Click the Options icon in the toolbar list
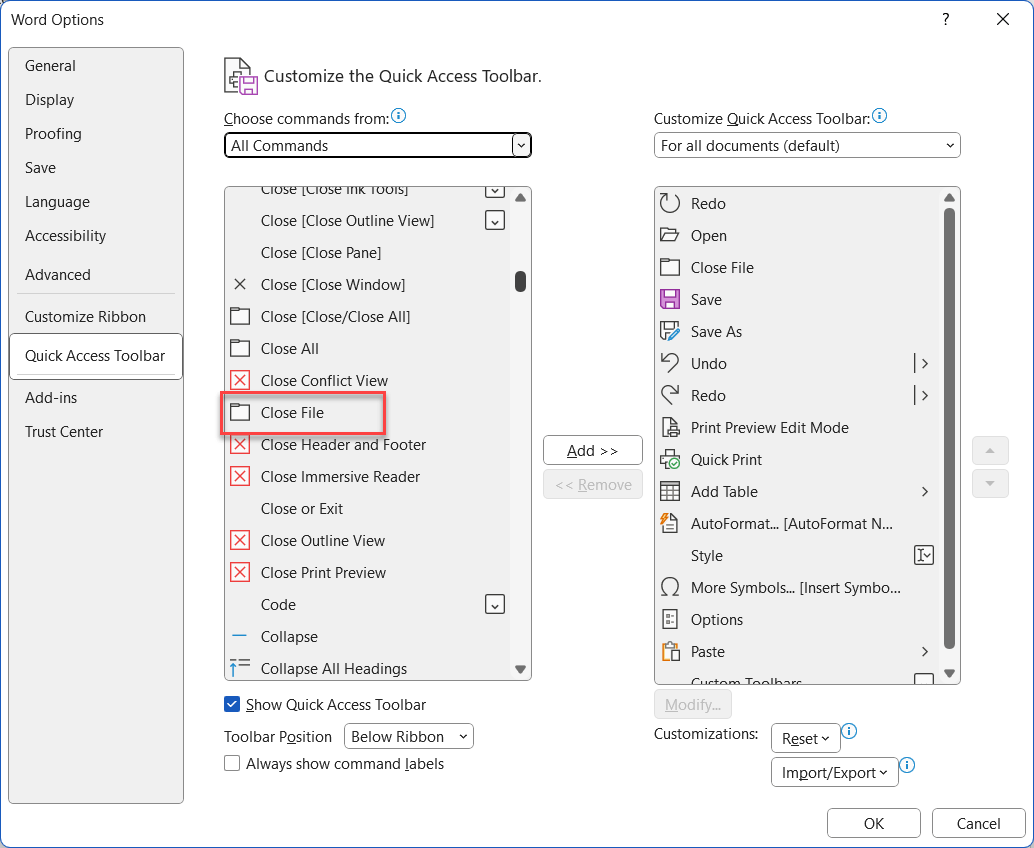This screenshot has height=848, width=1034. point(670,619)
